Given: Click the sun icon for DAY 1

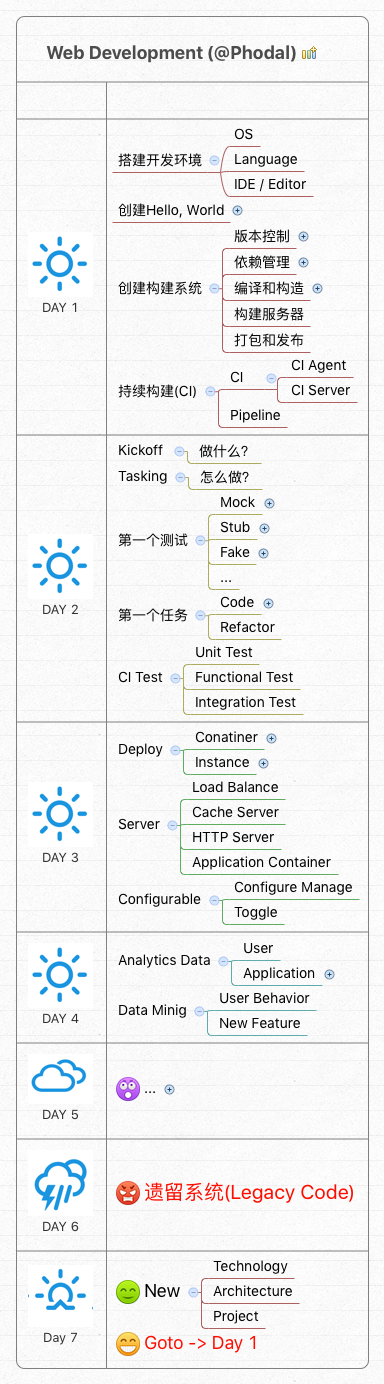Looking at the screenshot, I should click(x=59, y=263).
